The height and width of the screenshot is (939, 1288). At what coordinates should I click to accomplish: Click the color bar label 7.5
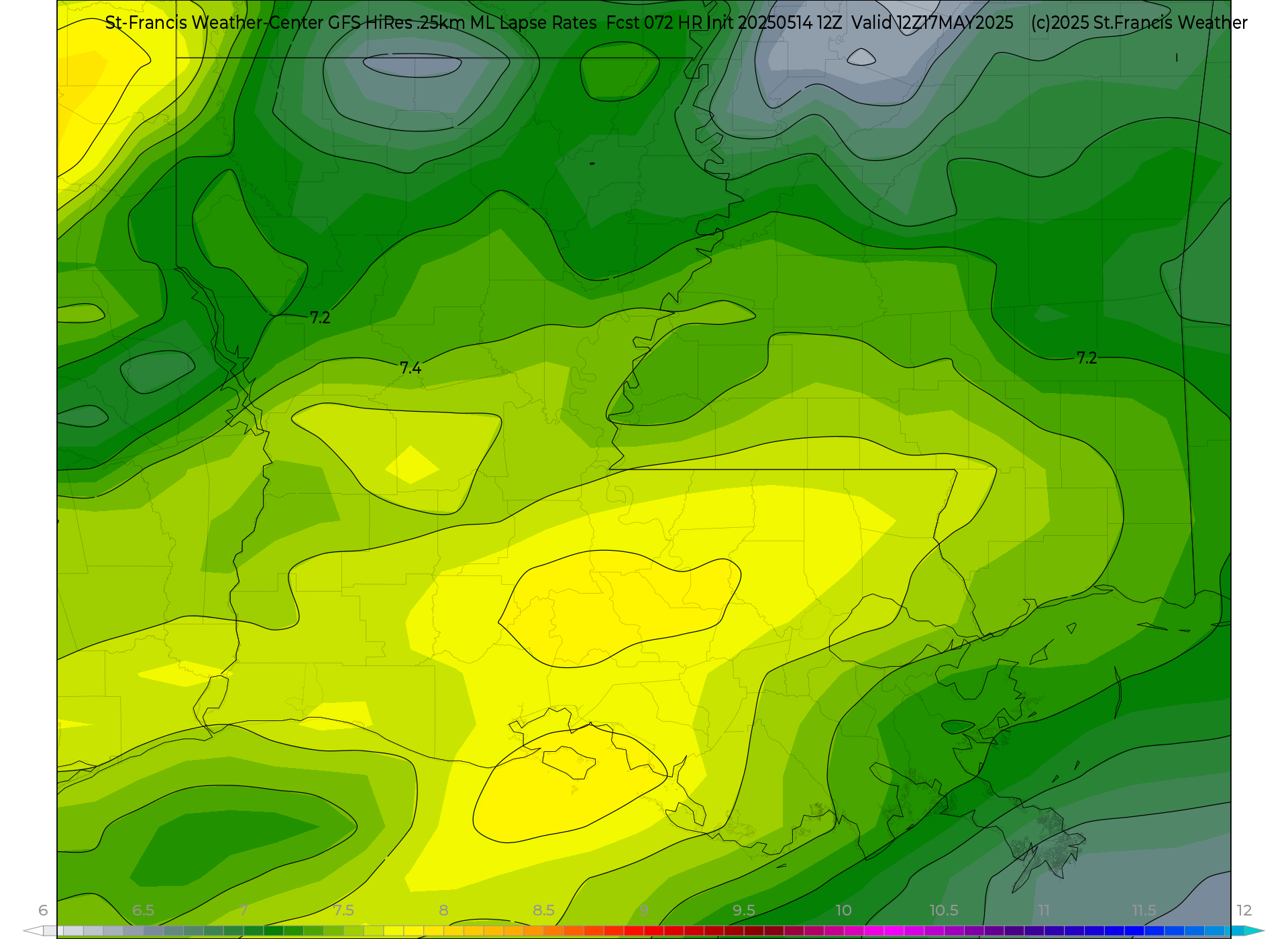pyautogui.click(x=343, y=910)
